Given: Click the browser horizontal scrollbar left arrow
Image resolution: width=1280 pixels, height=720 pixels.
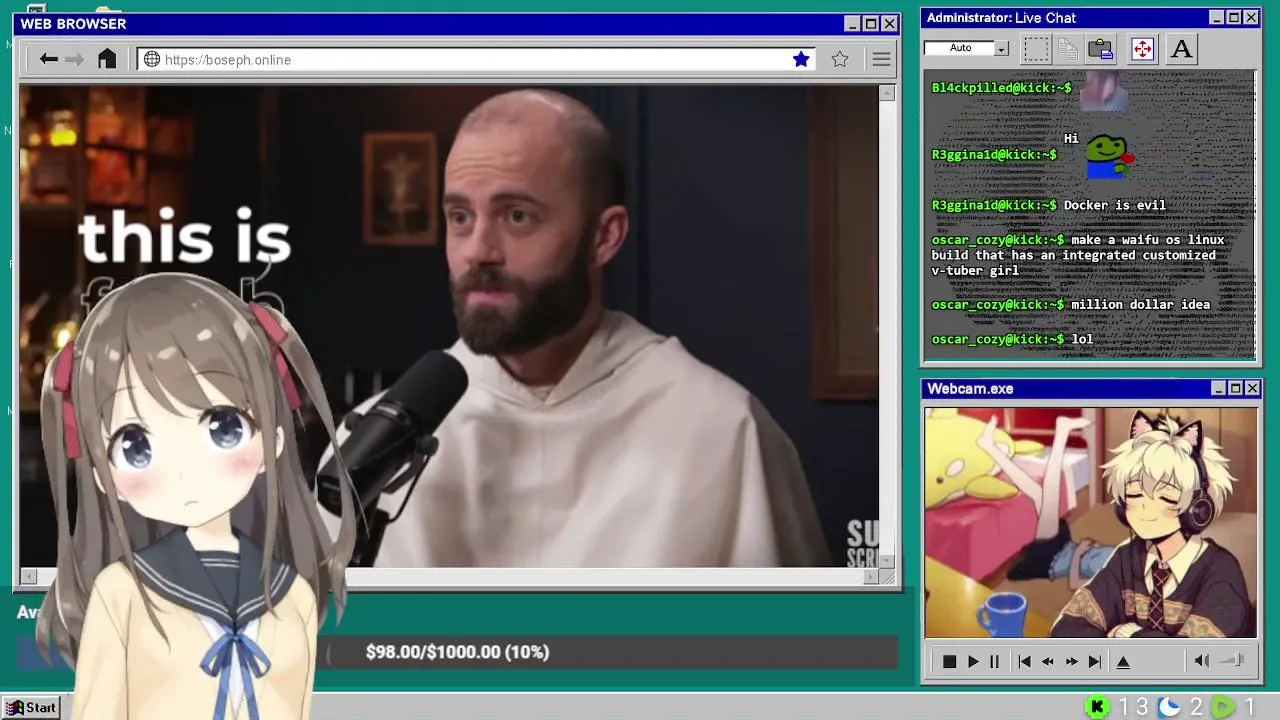Looking at the screenshot, I should 28,576.
